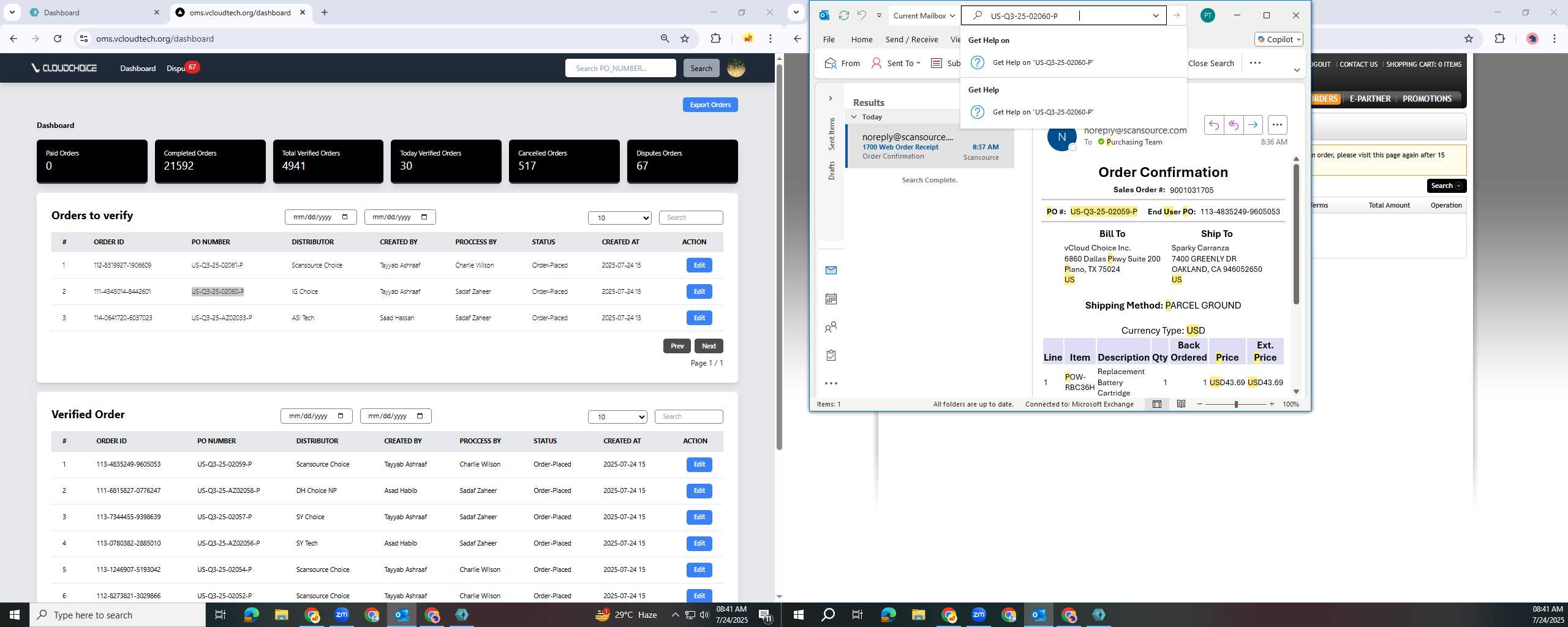Click the undo icon in Outlook title bar
Screen dimensions: 1568x627
[x=861, y=15]
